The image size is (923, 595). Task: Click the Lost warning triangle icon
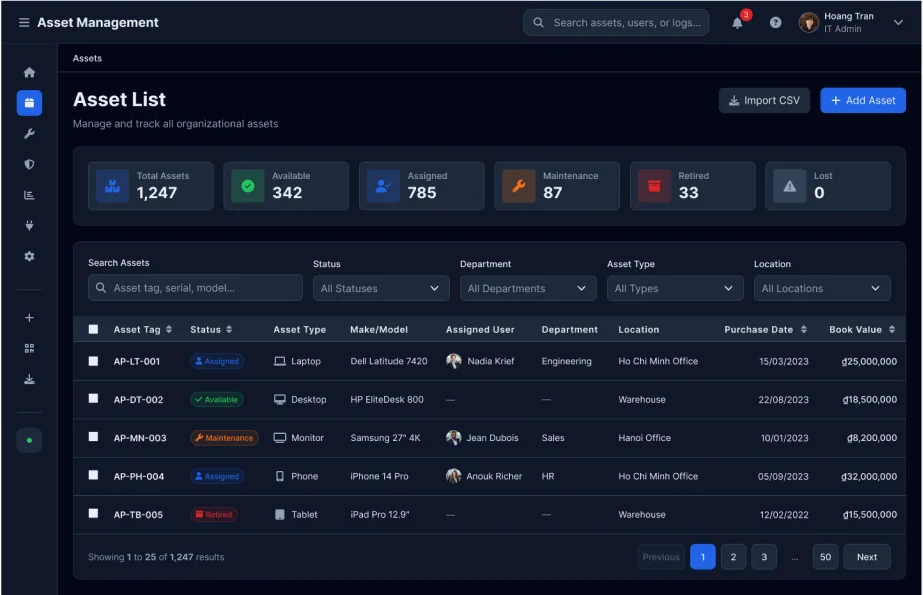coord(789,186)
